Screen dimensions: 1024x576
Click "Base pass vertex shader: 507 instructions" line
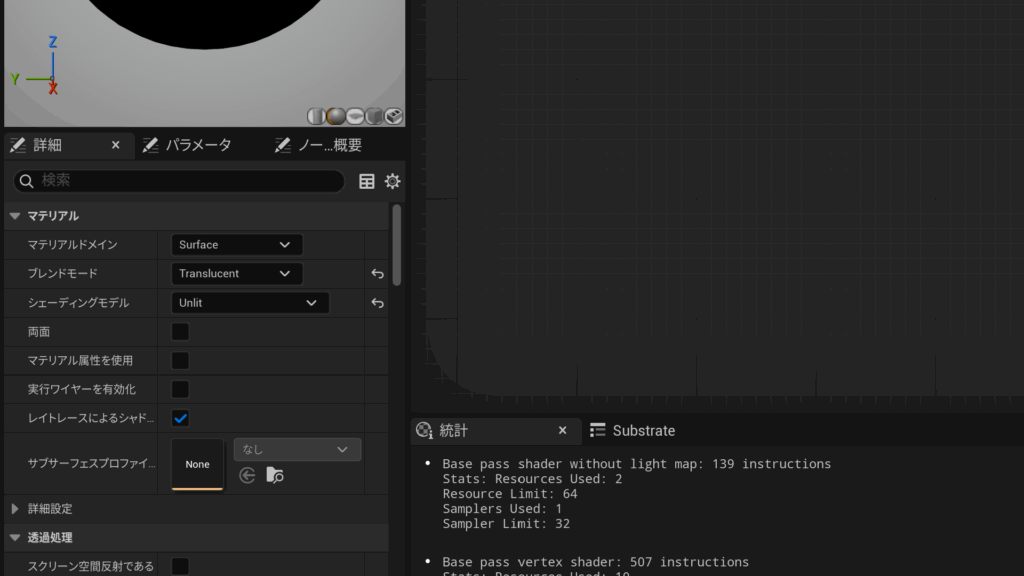tap(596, 562)
